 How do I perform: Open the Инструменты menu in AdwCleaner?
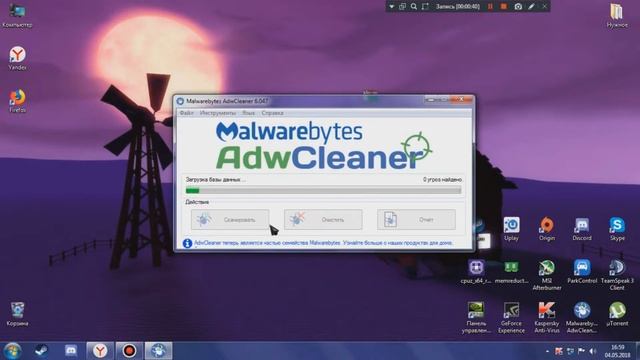(x=218, y=113)
